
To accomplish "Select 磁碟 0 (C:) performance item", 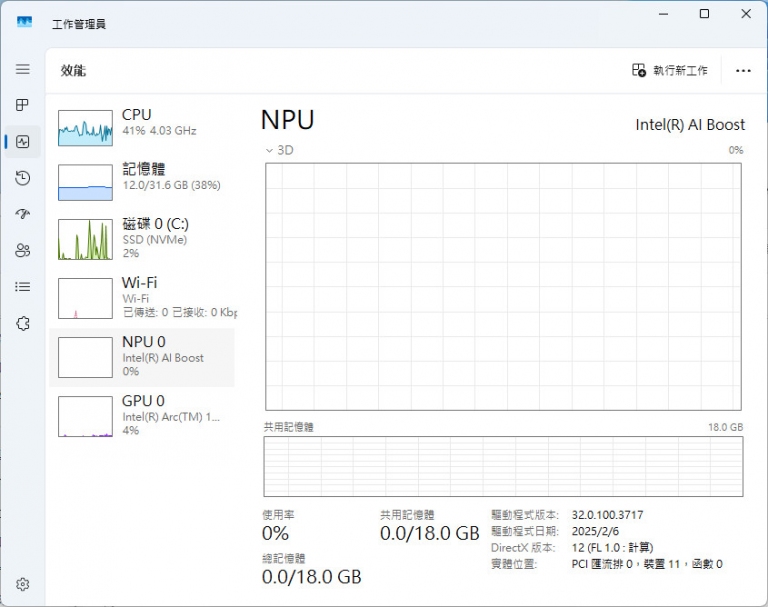I will pos(142,239).
